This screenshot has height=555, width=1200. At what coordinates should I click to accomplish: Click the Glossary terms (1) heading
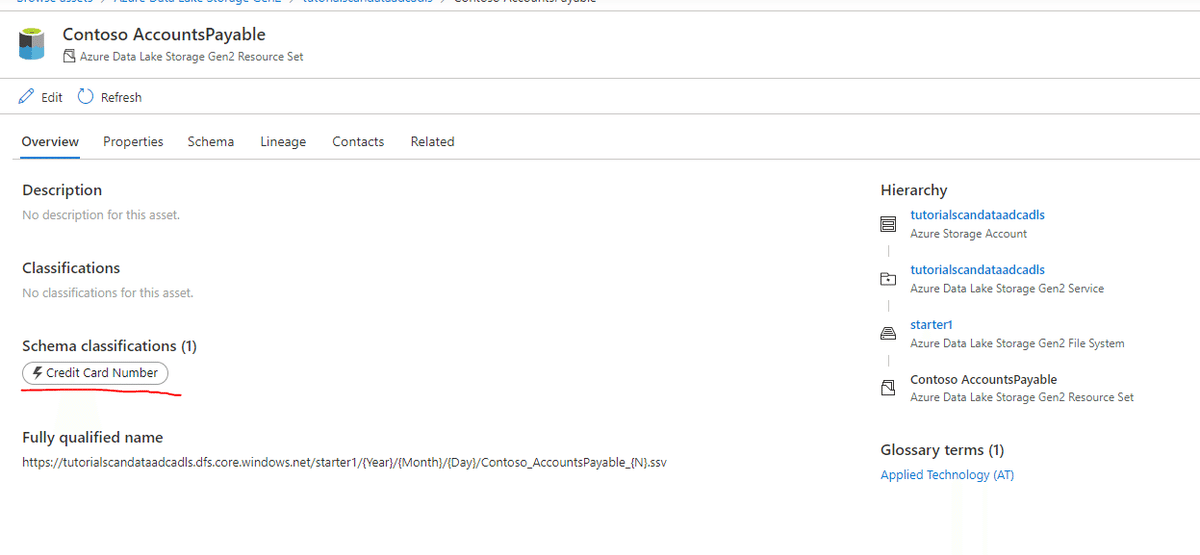(x=942, y=450)
